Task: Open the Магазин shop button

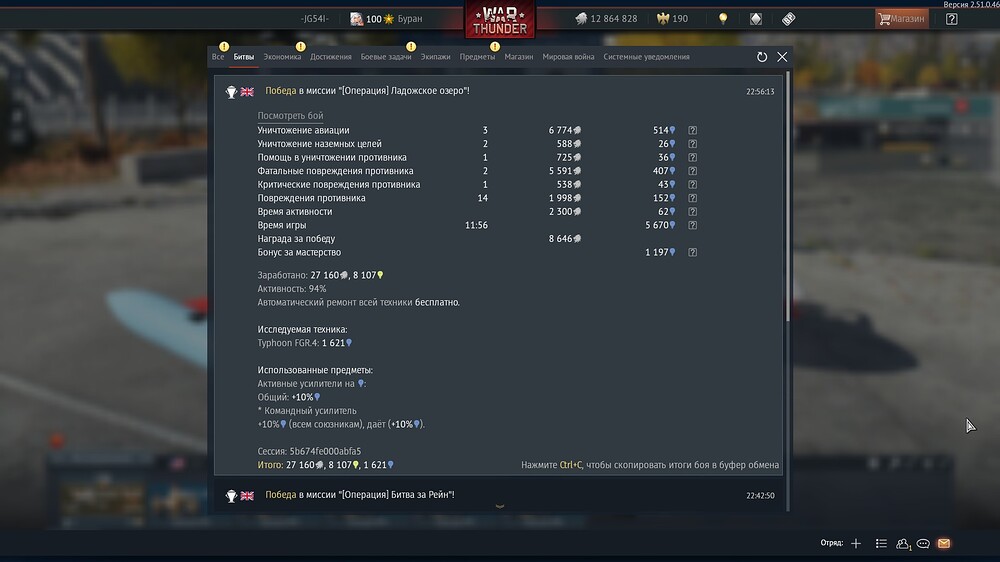Action: [x=901, y=19]
